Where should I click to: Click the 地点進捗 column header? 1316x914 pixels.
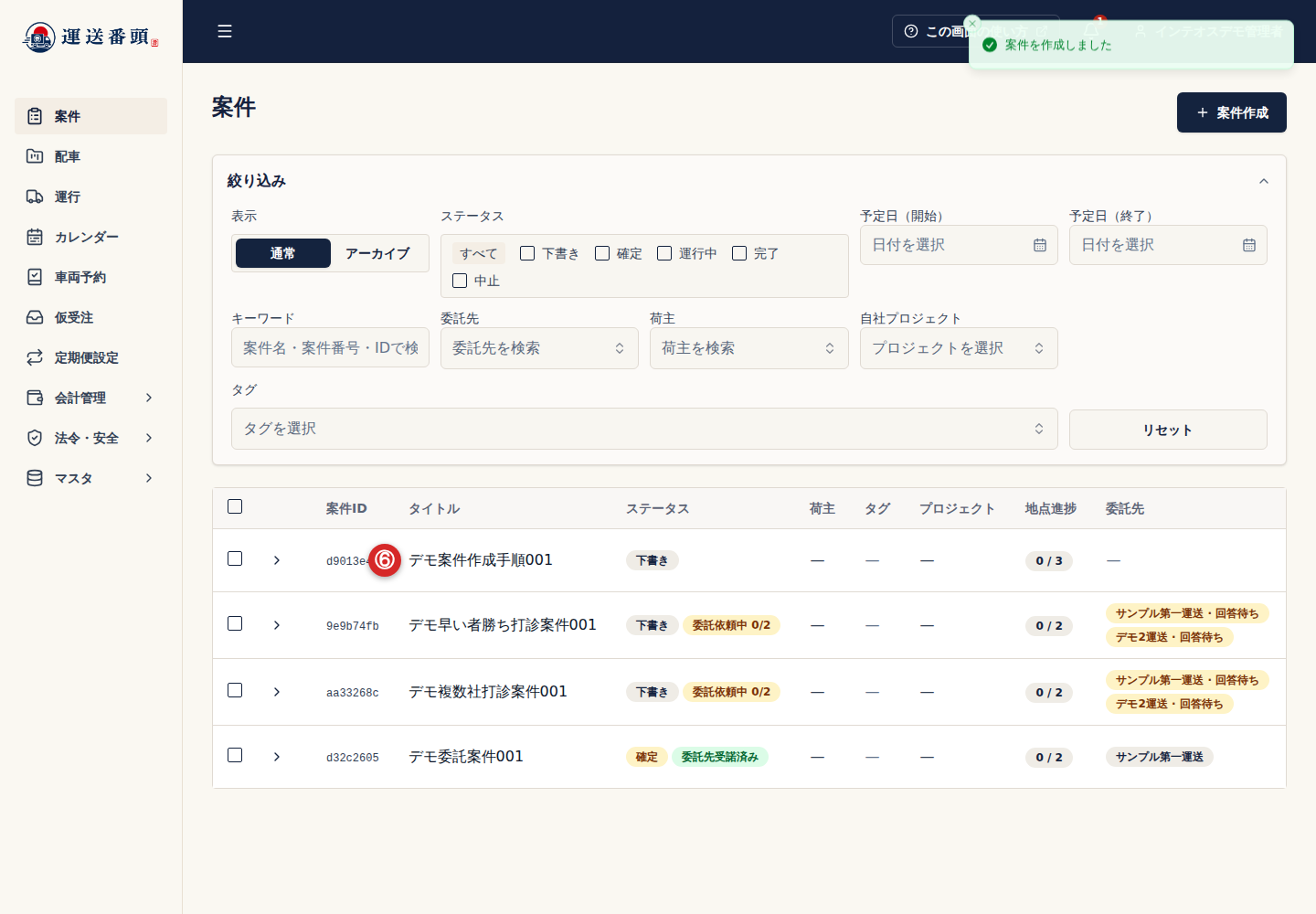tap(1051, 508)
